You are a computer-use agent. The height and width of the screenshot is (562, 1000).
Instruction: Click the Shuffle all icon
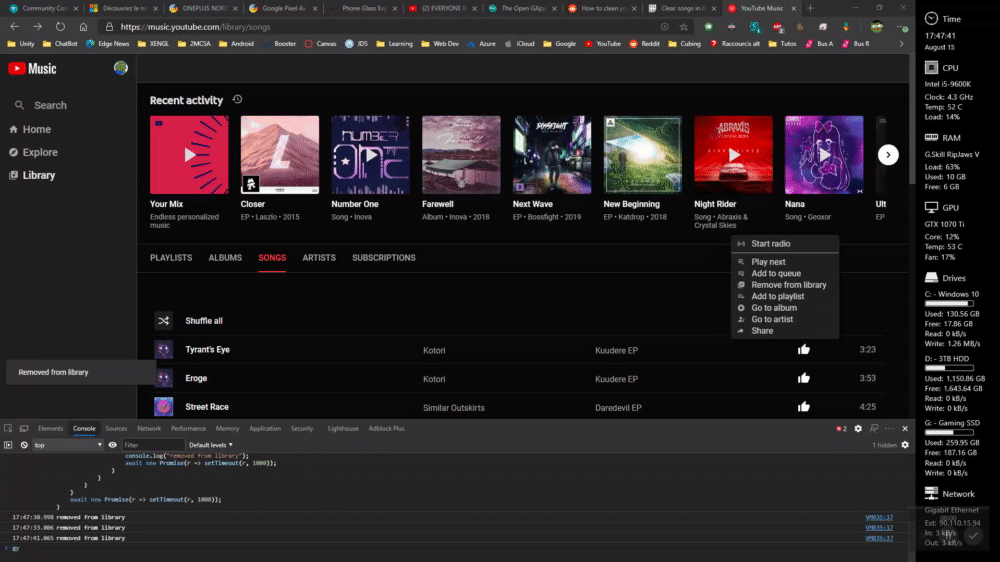163,321
